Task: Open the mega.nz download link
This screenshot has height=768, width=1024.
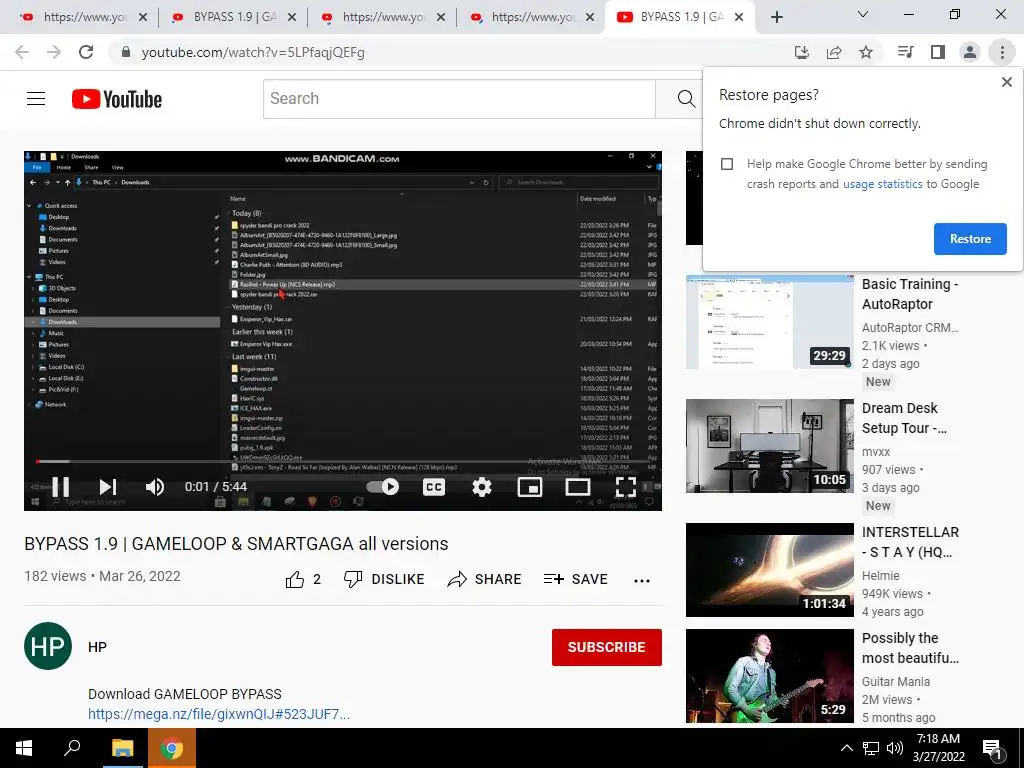Action: (x=219, y=714)
